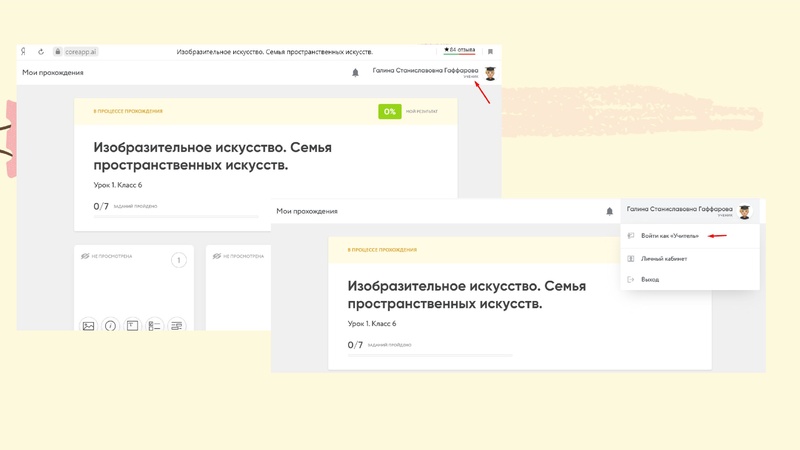Click the lock icon next to coreapp.ai
This screenshot has width=800, height=450.
coord(58,52)
